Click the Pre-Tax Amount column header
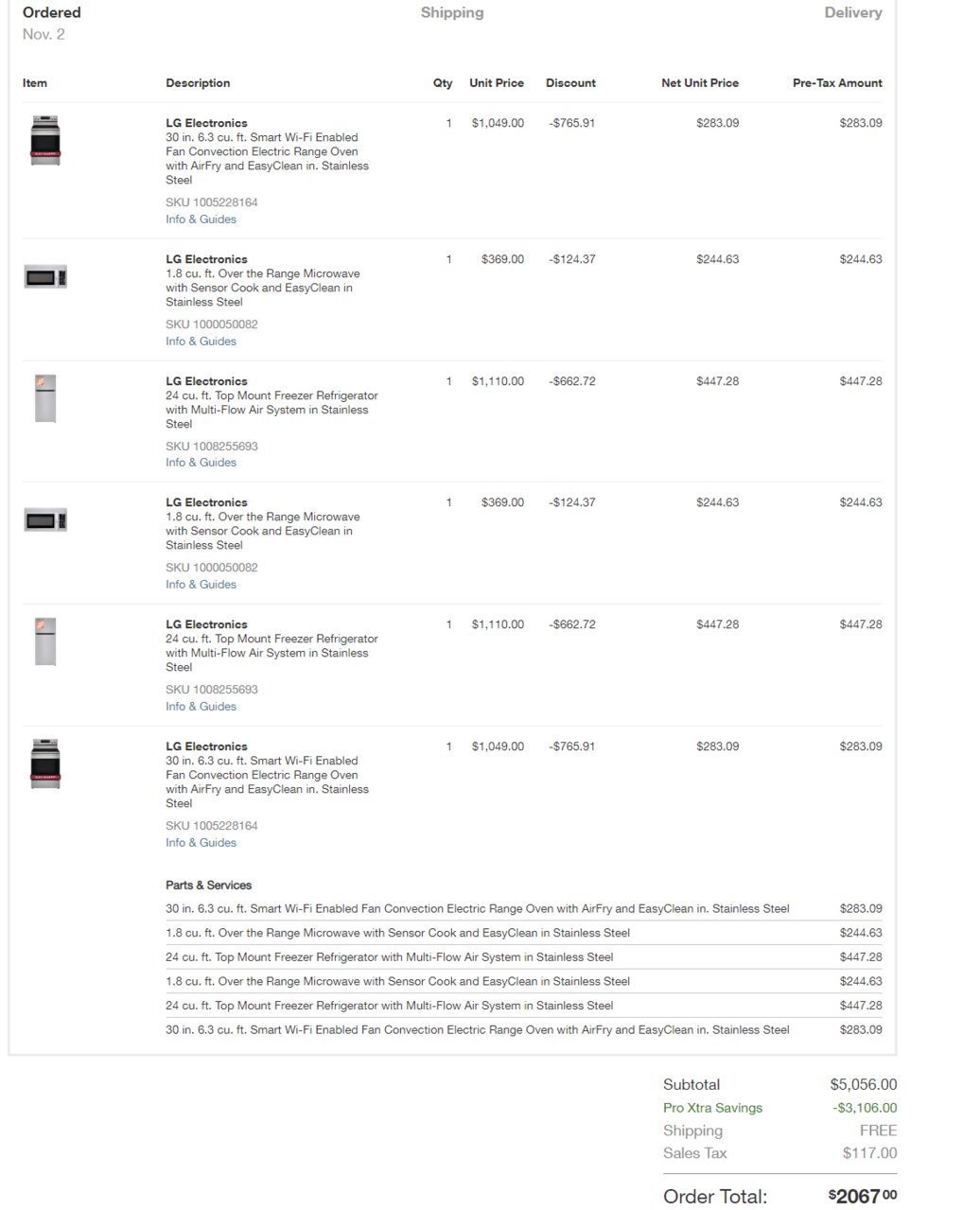 coord(837,83)
